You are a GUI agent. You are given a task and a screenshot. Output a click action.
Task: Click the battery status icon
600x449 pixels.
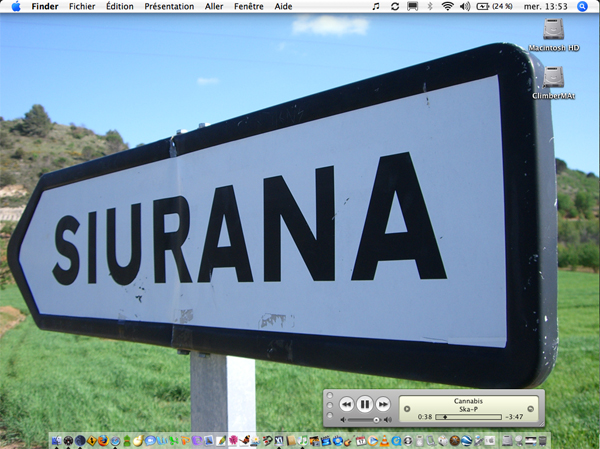pos(483,6)
